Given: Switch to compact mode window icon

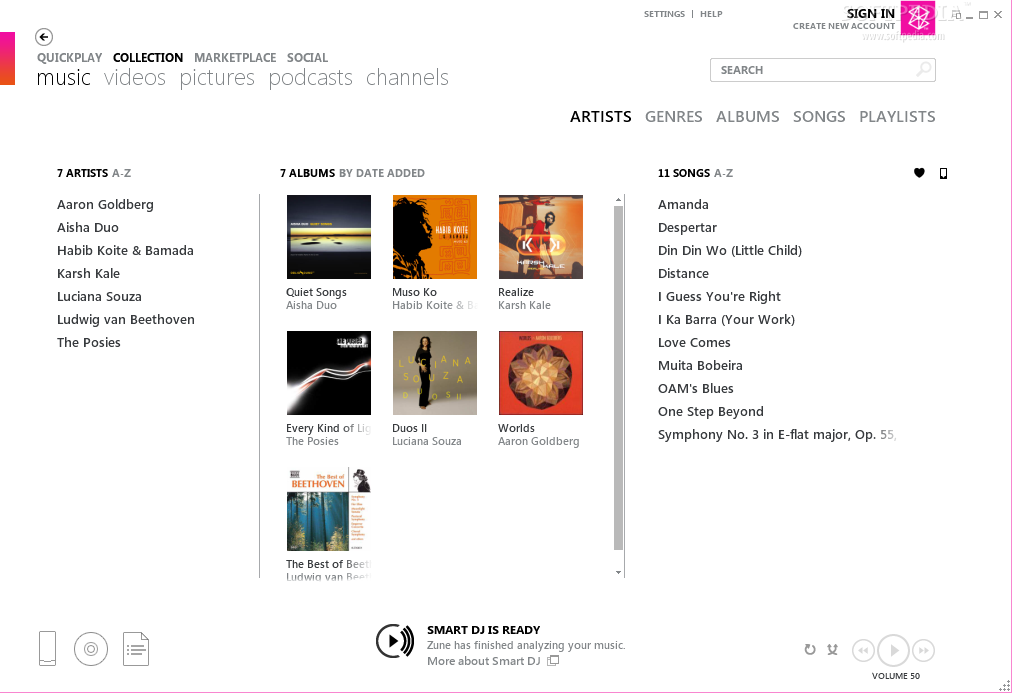Looking at the screenshot, I should [956, 15].
